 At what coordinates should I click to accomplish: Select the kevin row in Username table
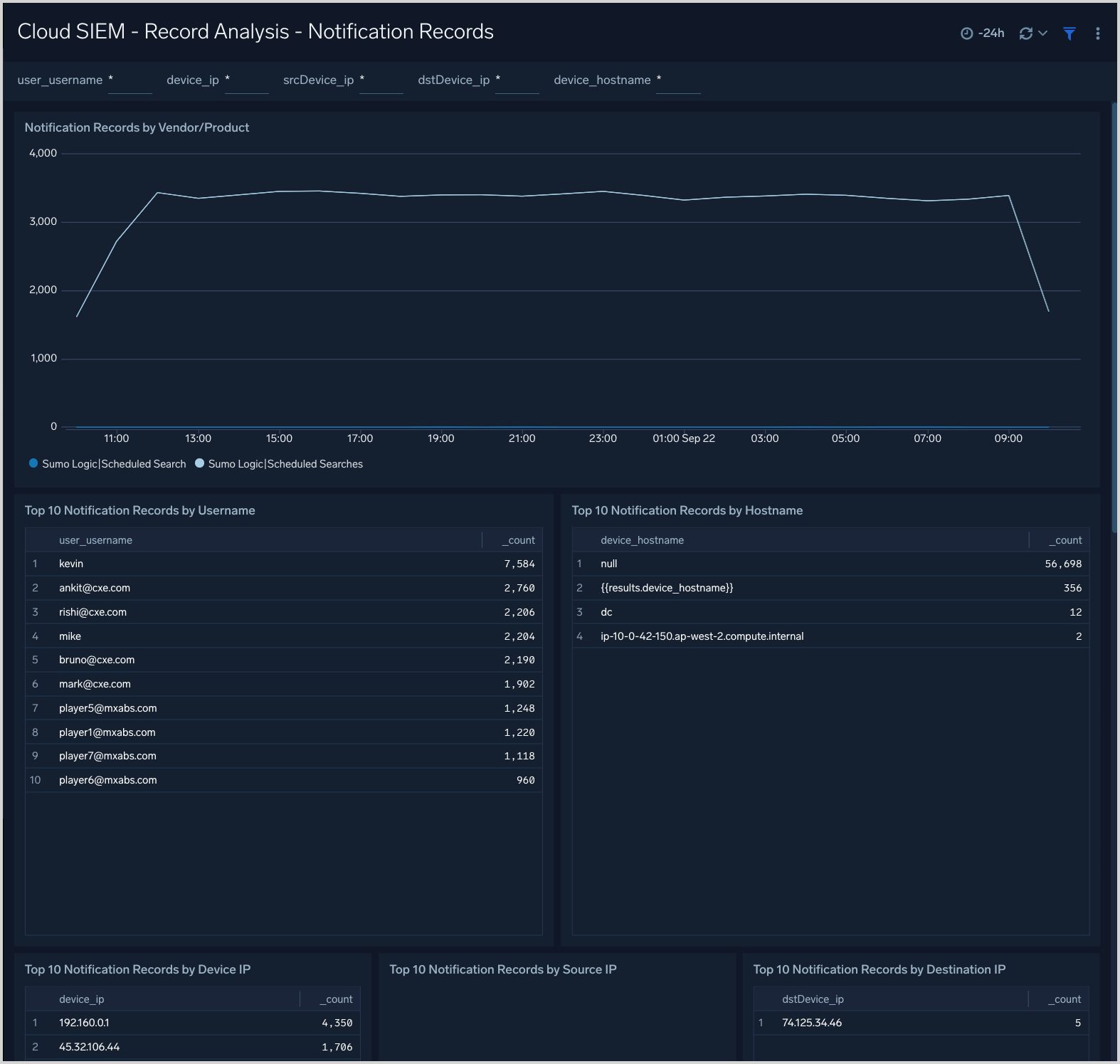coord(283,564)
